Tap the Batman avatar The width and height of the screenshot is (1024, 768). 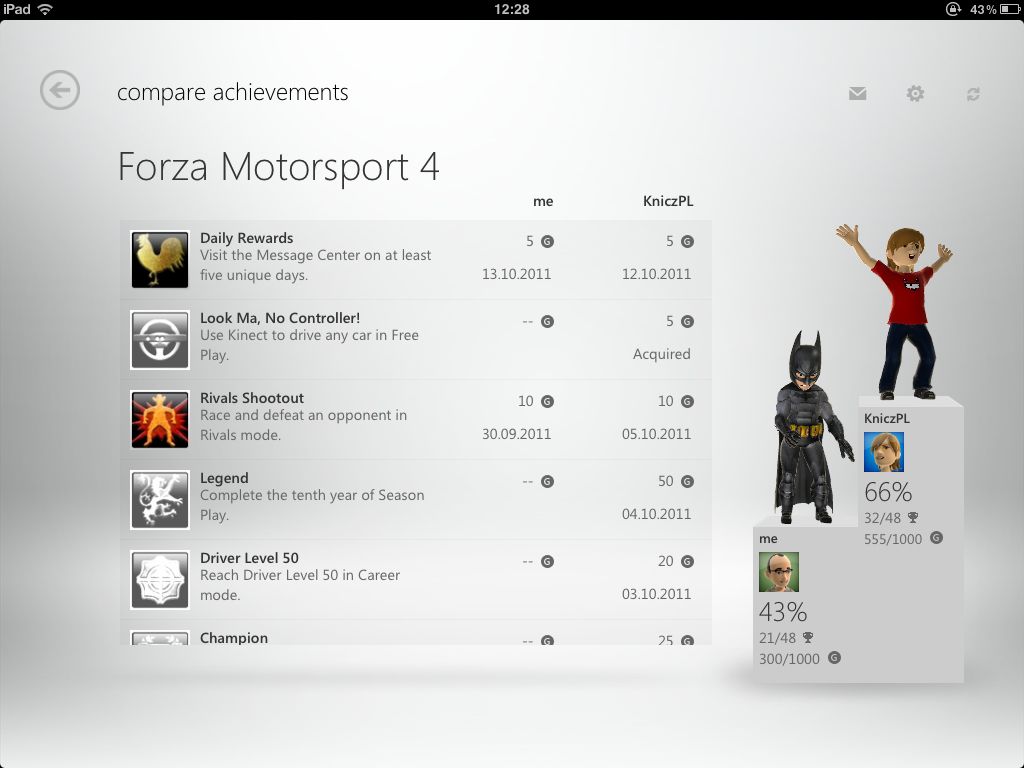click(x=810, y=428)
